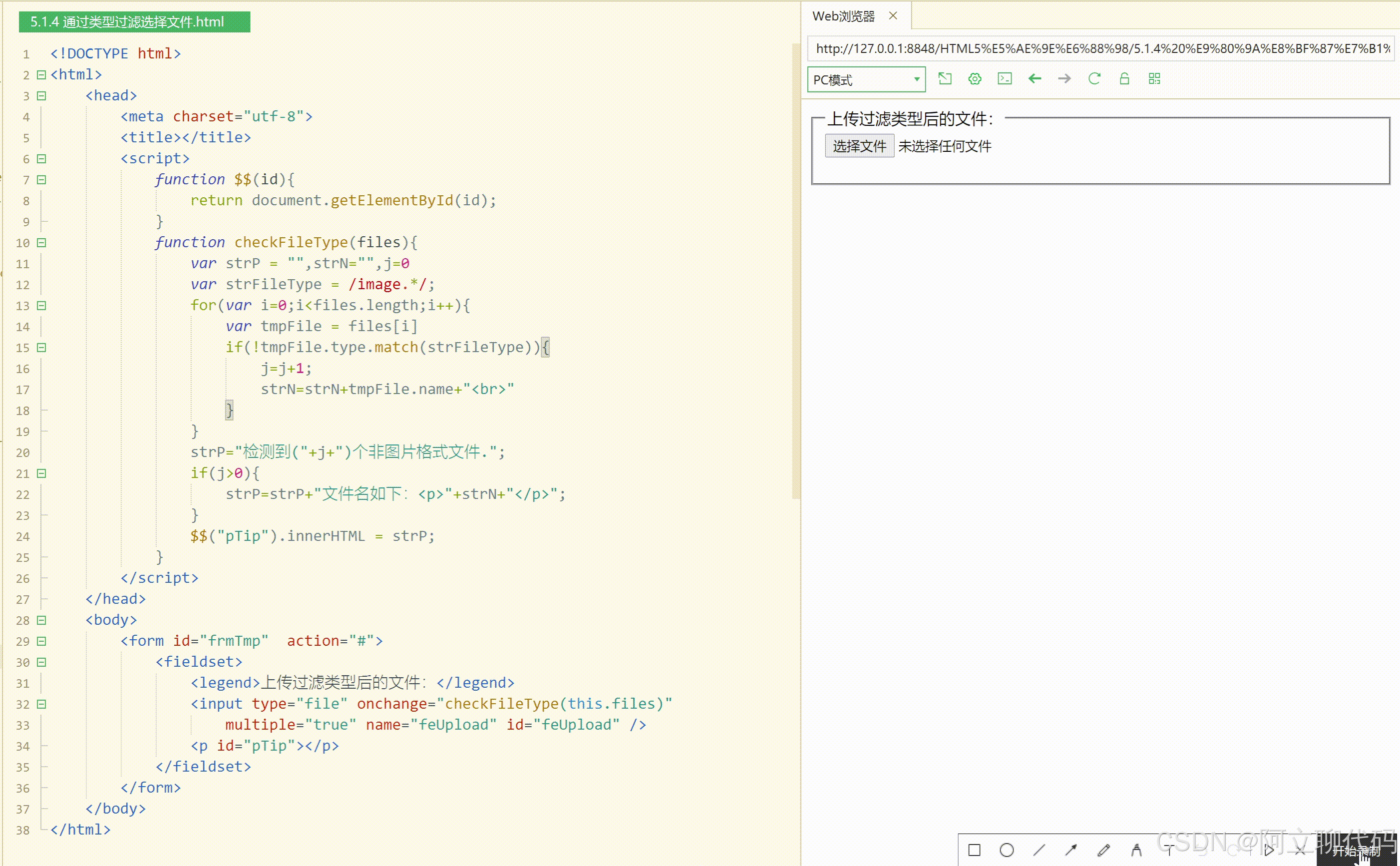Reload the preview page
Viewport: 1400px width, 866px height.
coord(1094,78)
